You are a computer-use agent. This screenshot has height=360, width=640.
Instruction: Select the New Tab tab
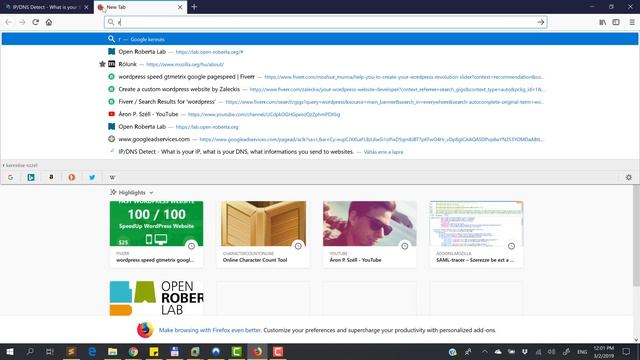140,7
